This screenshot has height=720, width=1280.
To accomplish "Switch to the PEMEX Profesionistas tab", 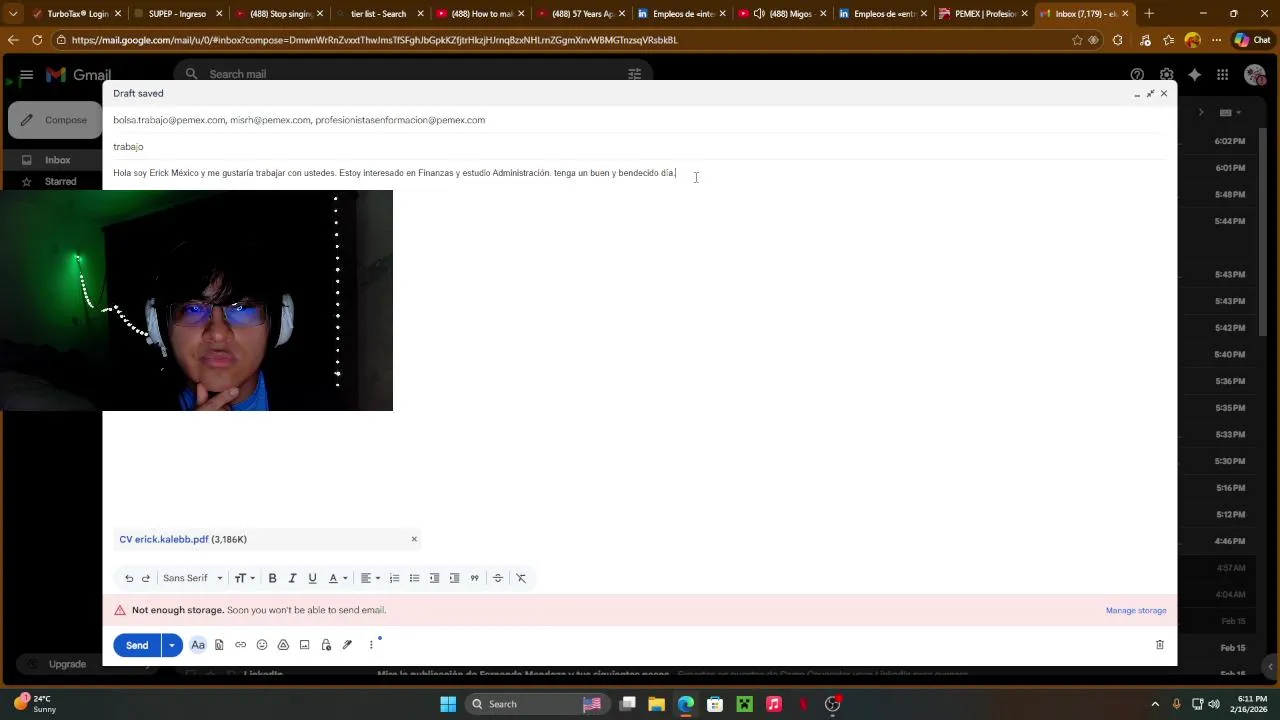I will point(983,14).
